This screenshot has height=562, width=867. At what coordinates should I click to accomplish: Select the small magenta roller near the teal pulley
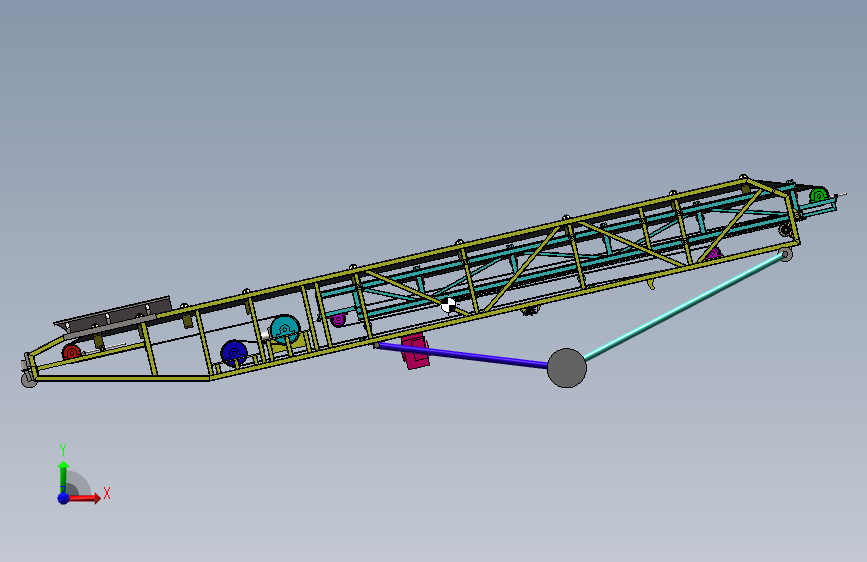click(338, 319)
